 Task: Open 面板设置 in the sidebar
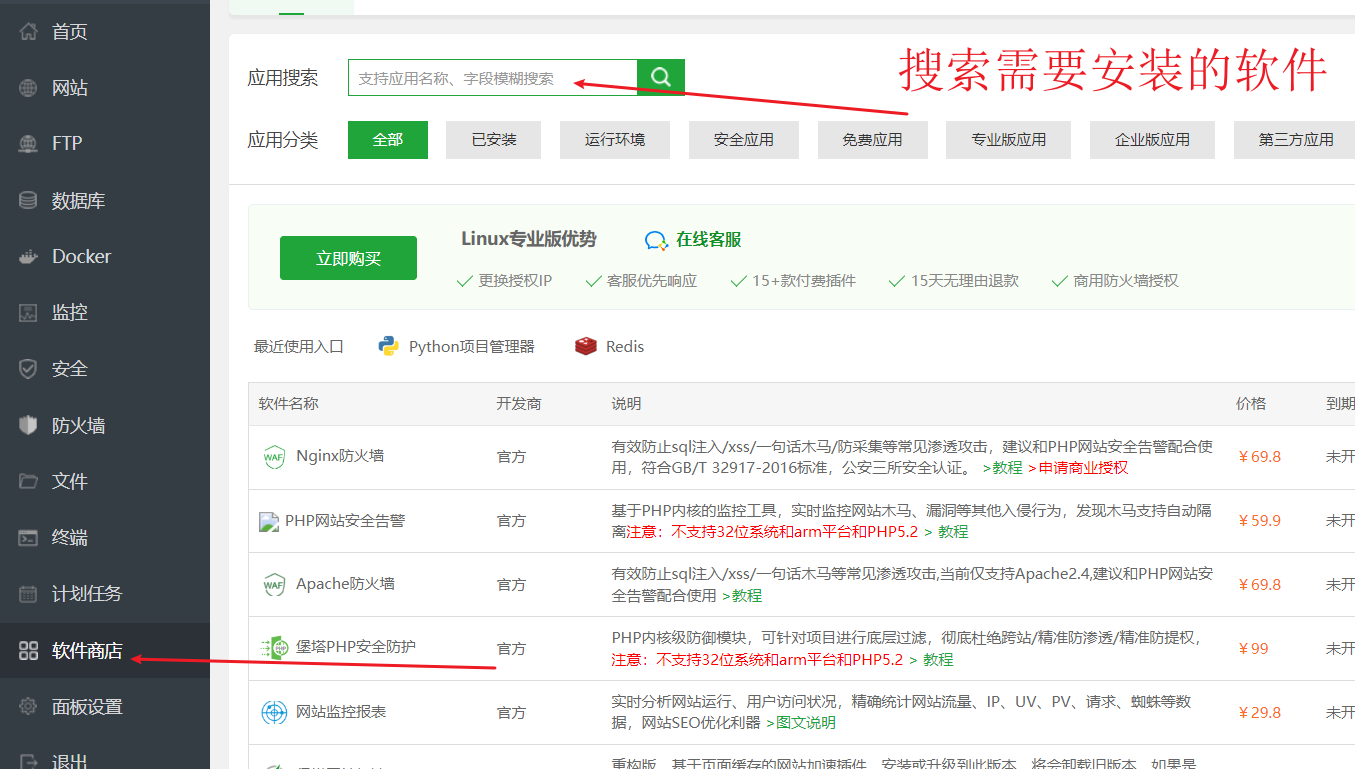[87, 707]
